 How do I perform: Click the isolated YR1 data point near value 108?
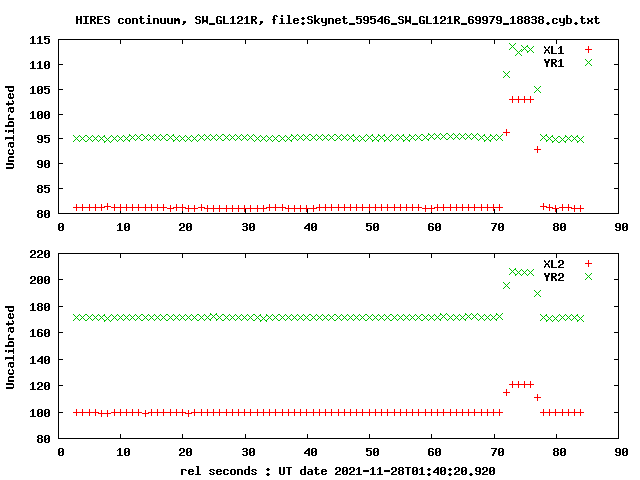coord(507,74)
